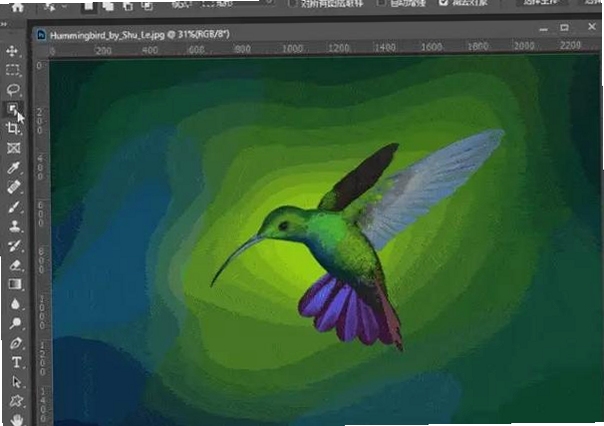
Task: Select the Move tool
Action: coord(12,51)
